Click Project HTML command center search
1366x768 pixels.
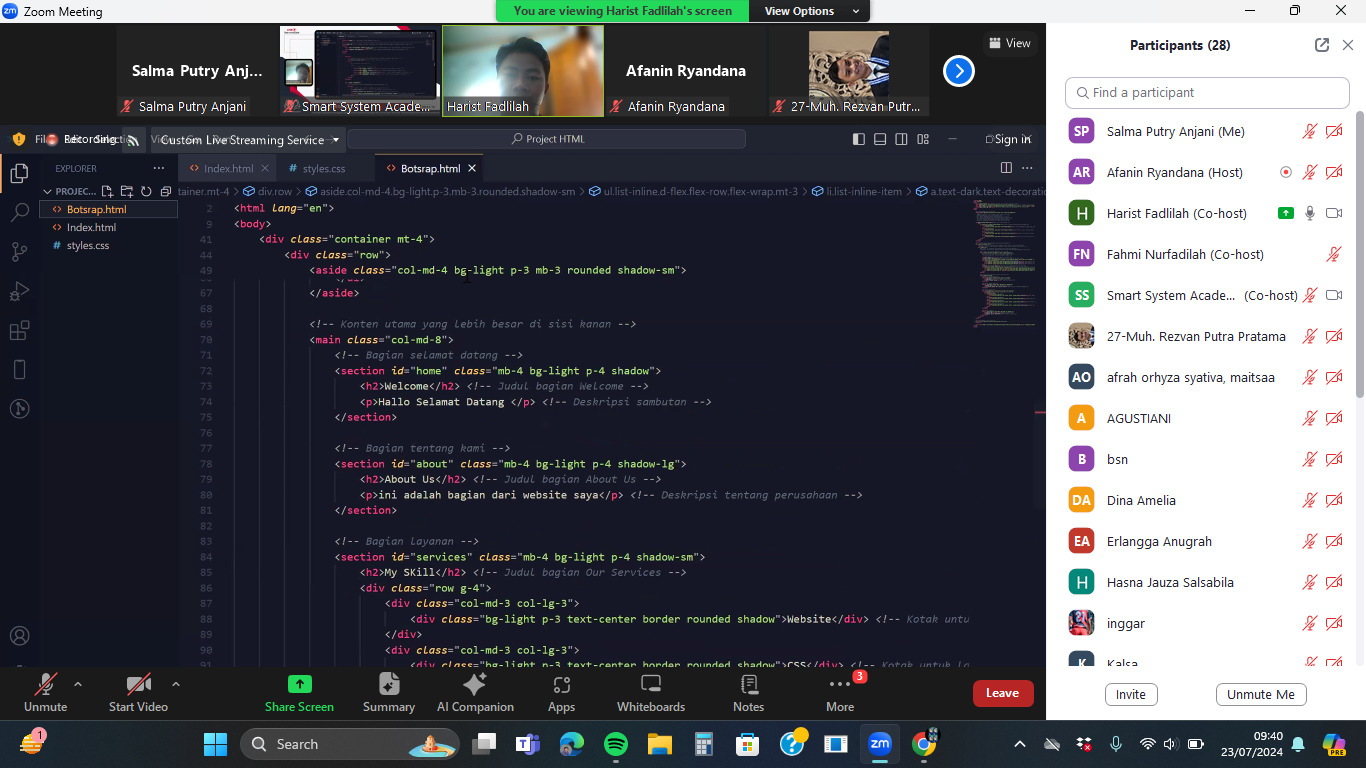click(x=546, y=139)
